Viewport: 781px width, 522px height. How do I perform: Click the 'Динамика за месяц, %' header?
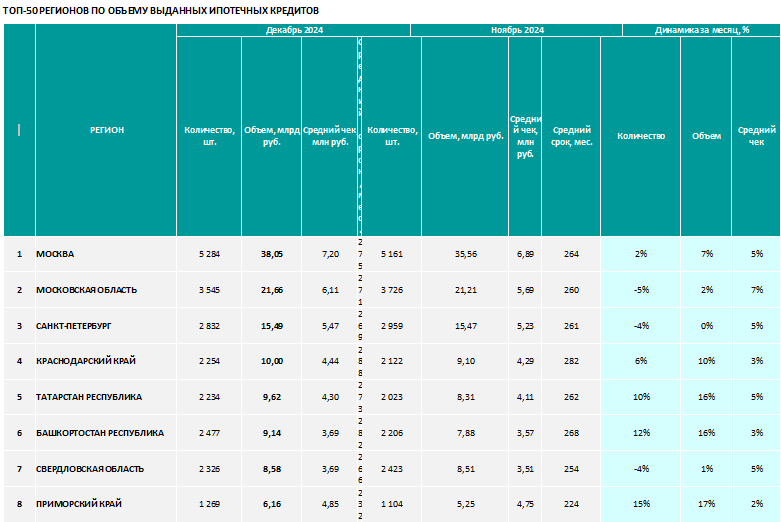[x=702, y=30]
